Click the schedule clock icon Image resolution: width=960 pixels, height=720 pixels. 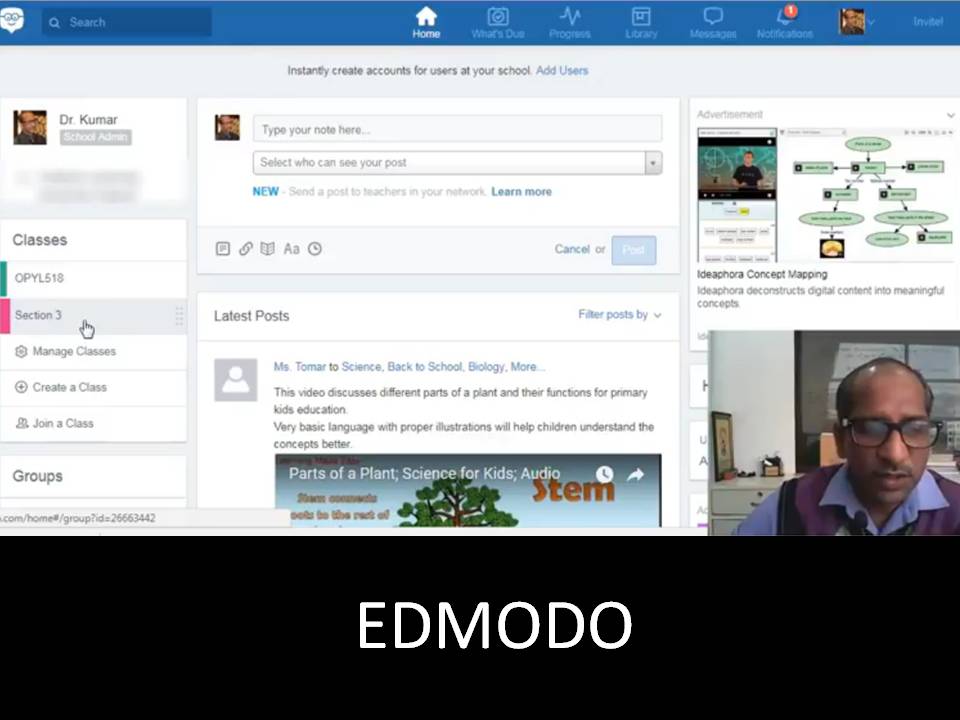click(x=315, y=249)
